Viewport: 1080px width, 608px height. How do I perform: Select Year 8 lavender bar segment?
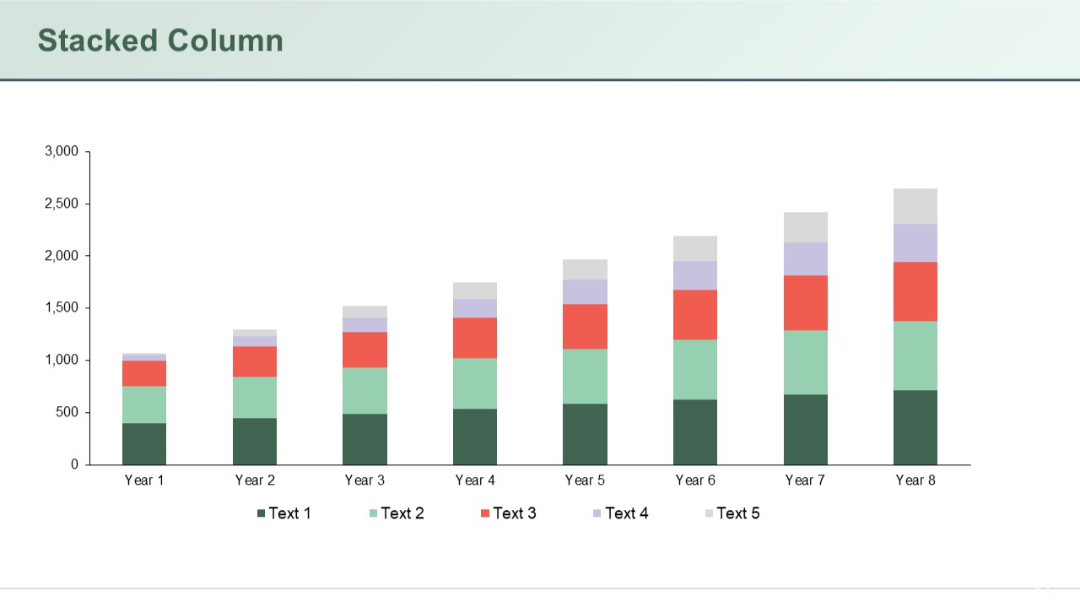[x=915, y=243]
